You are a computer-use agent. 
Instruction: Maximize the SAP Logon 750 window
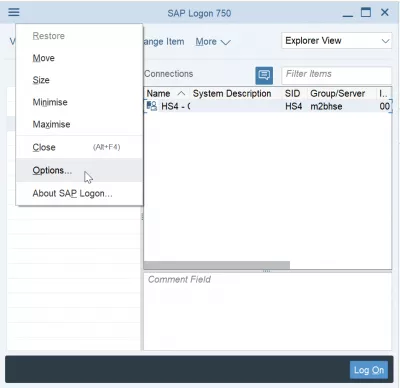click(366, 13)
